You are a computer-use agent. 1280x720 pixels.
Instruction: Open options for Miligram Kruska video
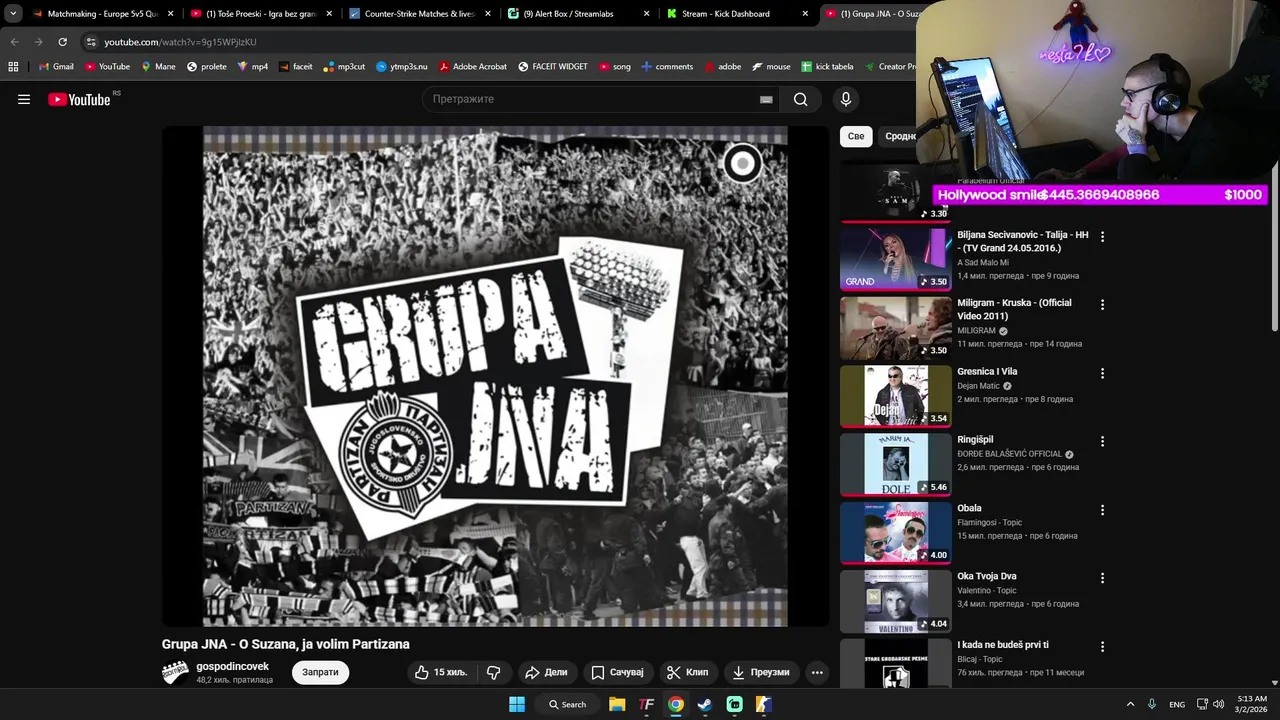pyautogui.click(x=1102, y=305)
